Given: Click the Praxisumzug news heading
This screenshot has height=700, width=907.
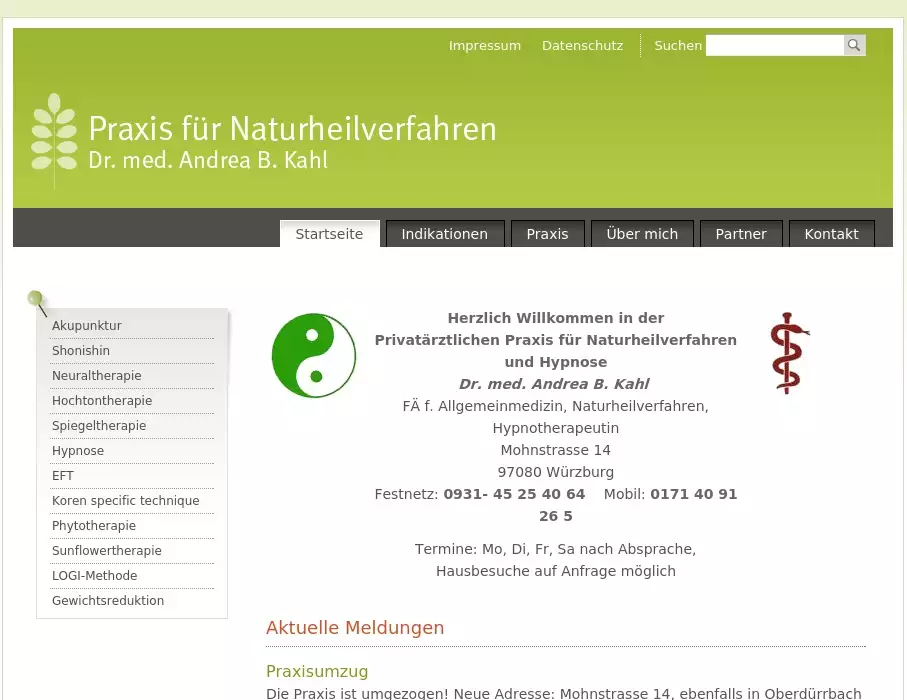Looking at the screenshot, I should [317, 671].
